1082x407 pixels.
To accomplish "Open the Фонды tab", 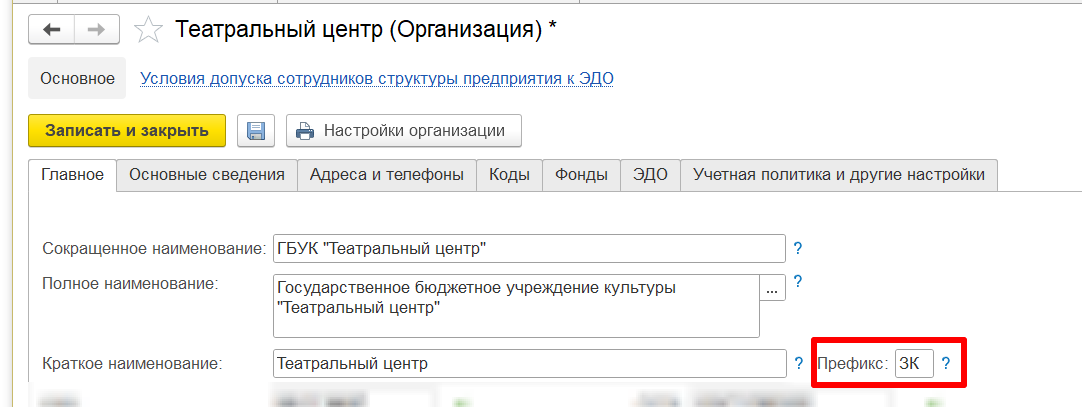I will (581, 175).
